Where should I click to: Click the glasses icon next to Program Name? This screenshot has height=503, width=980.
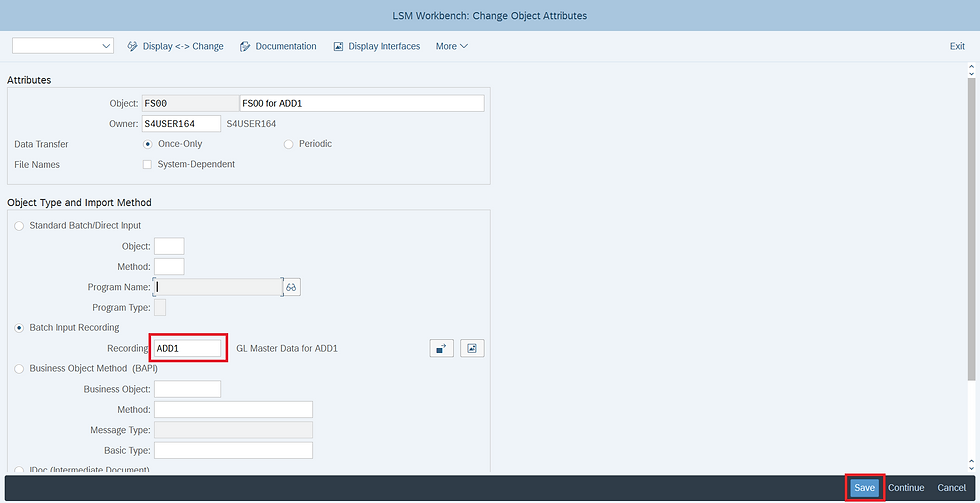point(292,287)
